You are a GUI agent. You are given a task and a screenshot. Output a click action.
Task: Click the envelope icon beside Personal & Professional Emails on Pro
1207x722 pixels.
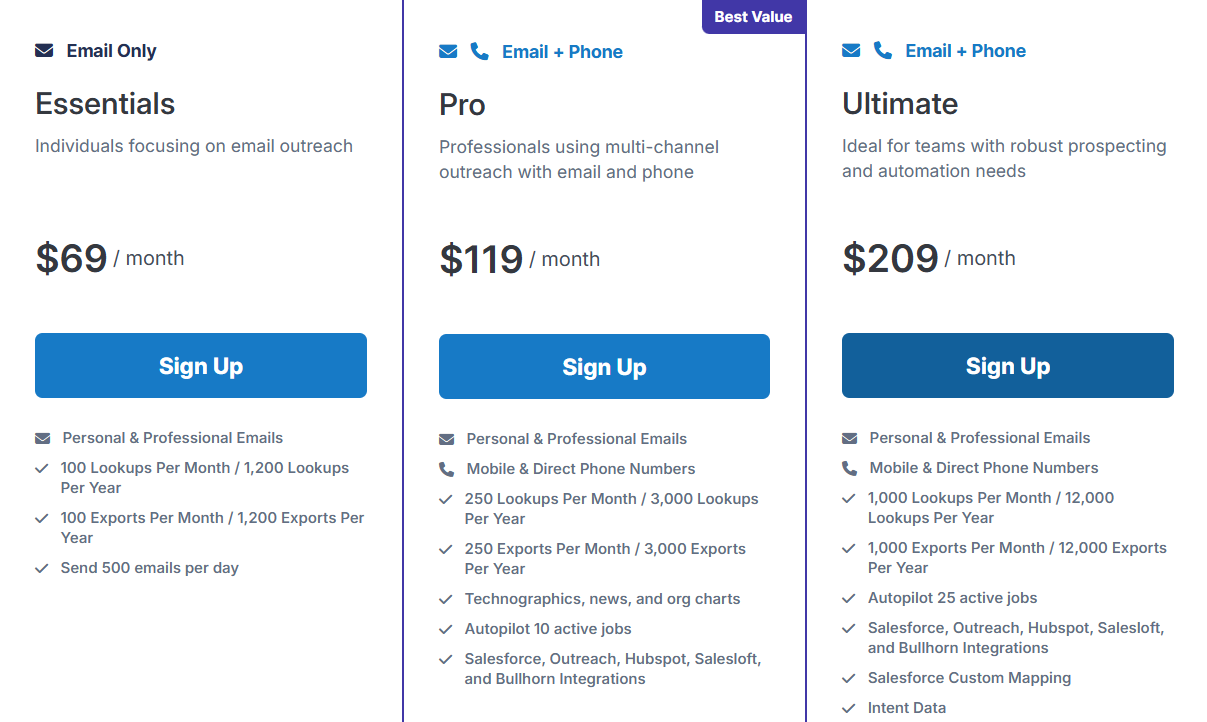(x=445, y=438)
